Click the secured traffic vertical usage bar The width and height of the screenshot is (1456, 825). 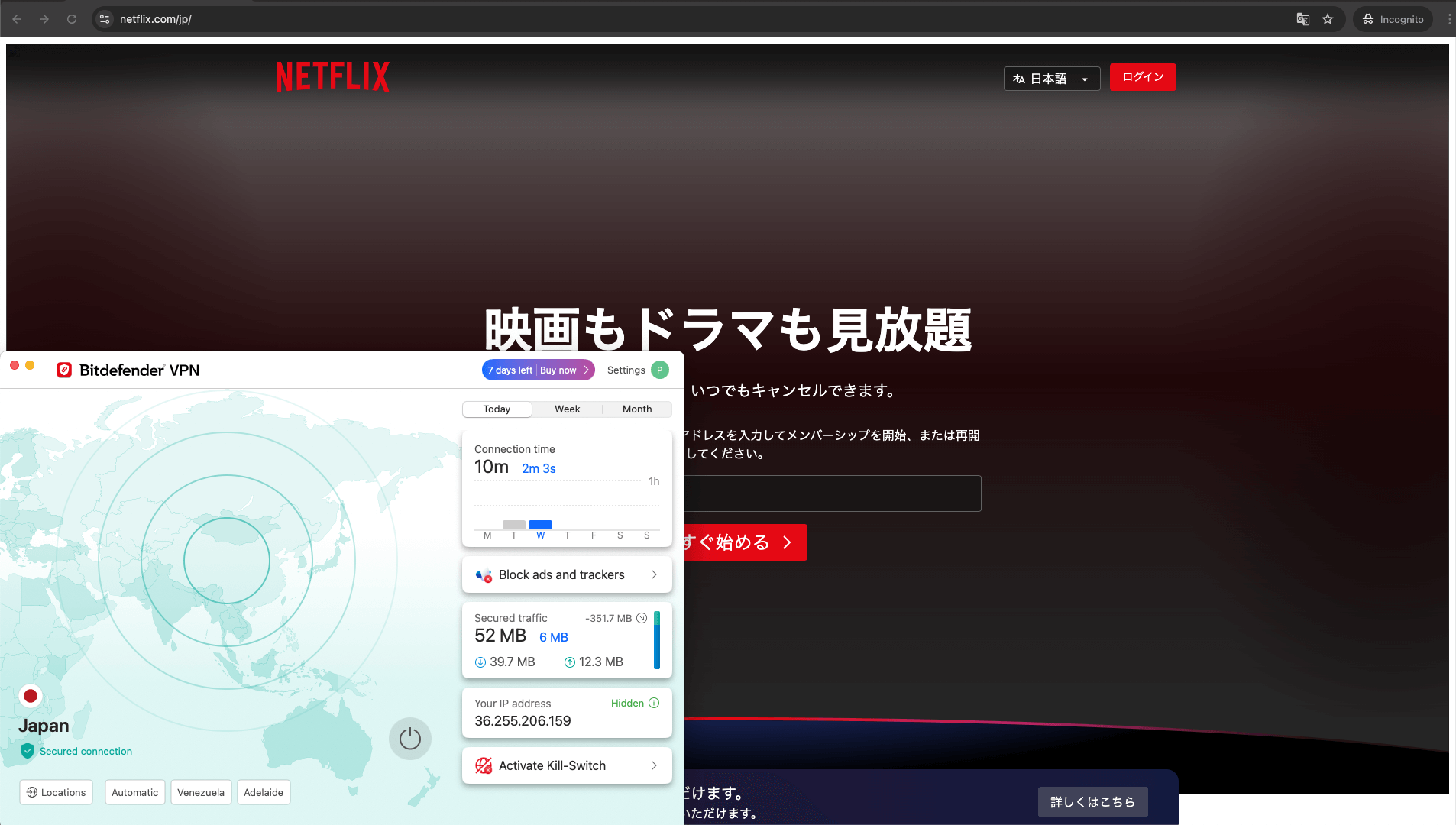pyautogui.click(x=657, y=640)
